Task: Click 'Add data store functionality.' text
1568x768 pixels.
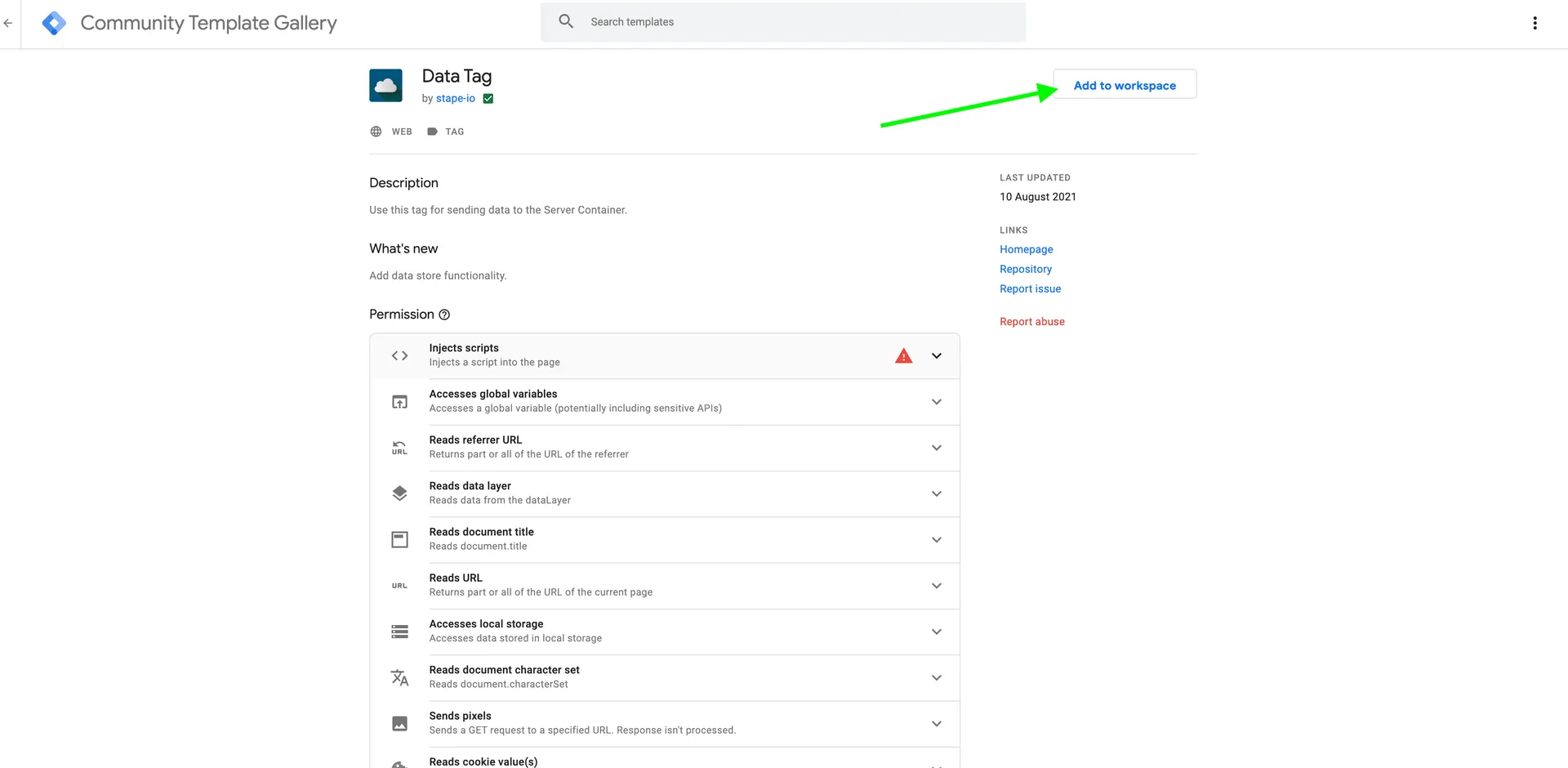Action: 438,275
